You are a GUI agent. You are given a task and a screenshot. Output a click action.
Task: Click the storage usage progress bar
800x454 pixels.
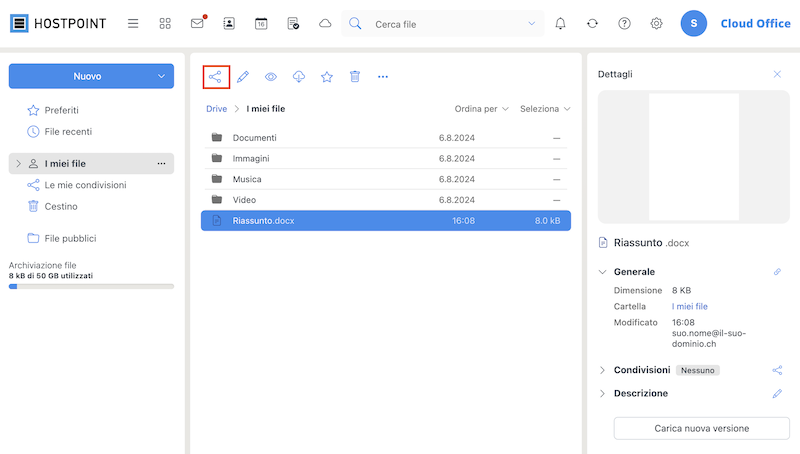91,287
